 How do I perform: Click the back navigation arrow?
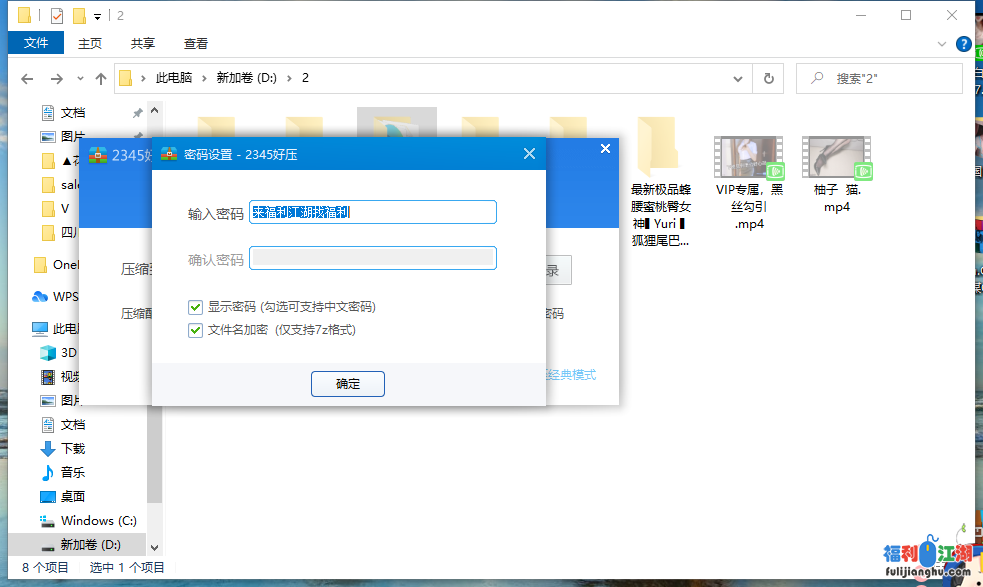pyautogui.click(x=26, y=77)
